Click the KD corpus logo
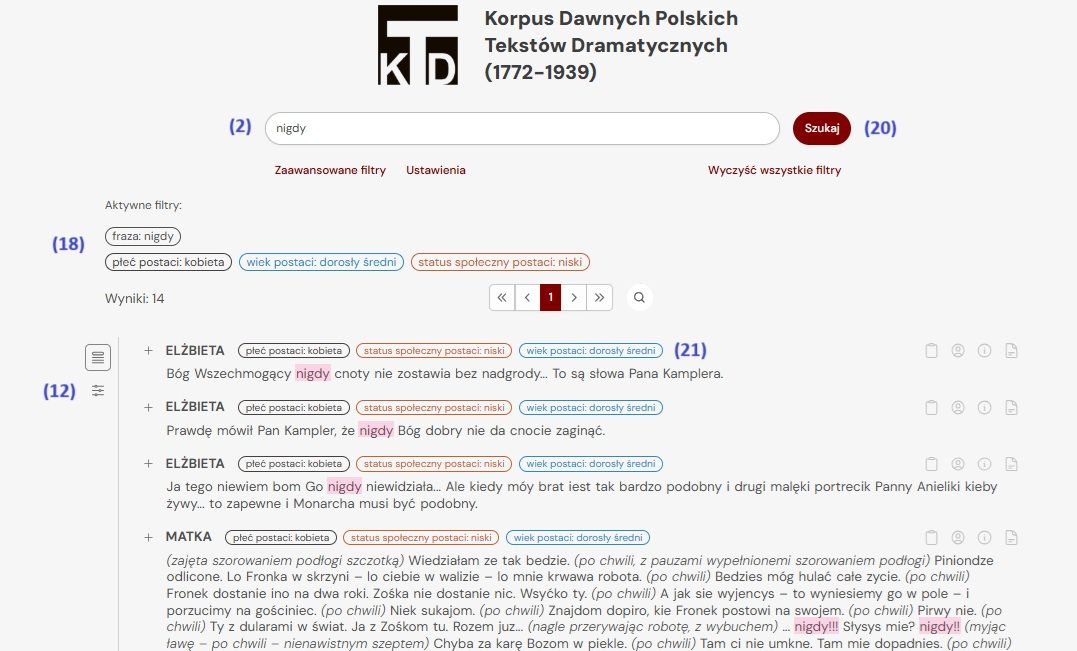 [x=418, y=45]
